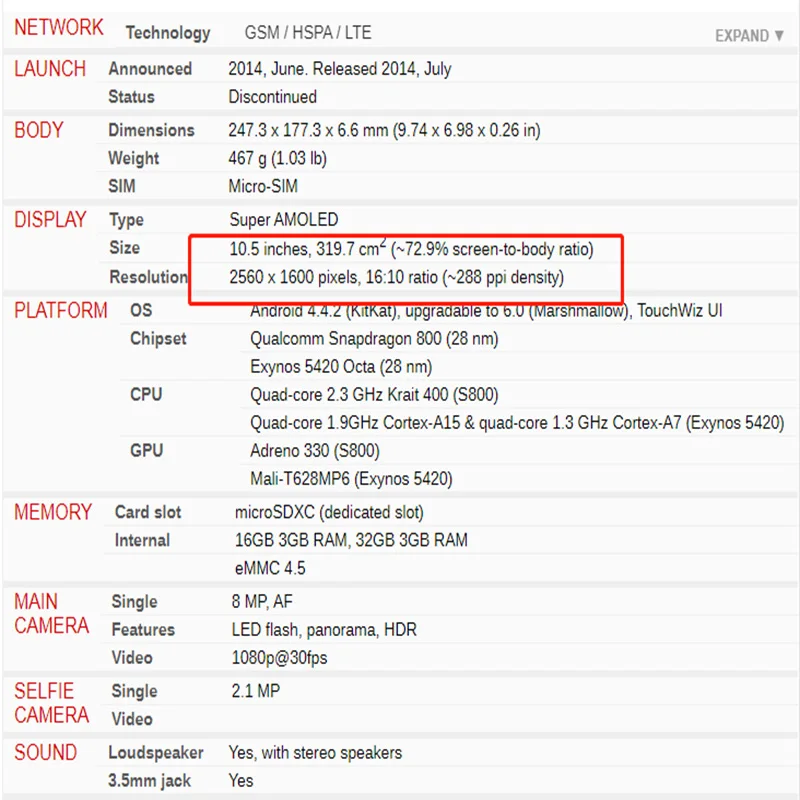Open the DISPLAY section heading
The image size is (800, 800).
coord(51,220)
